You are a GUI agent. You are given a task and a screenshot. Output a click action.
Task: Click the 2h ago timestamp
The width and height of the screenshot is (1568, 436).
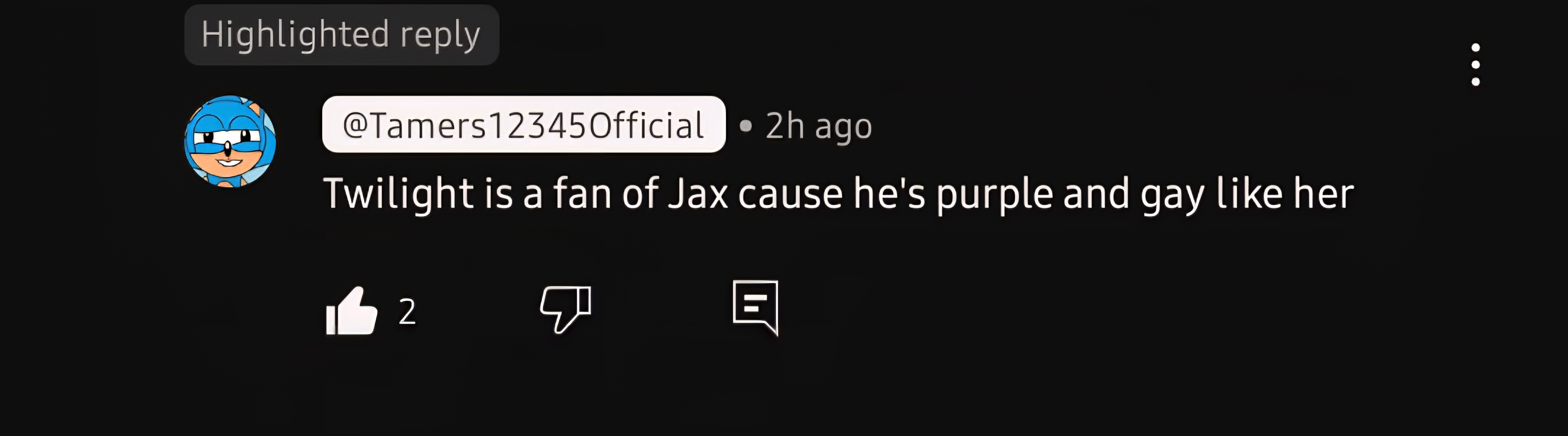818,127
